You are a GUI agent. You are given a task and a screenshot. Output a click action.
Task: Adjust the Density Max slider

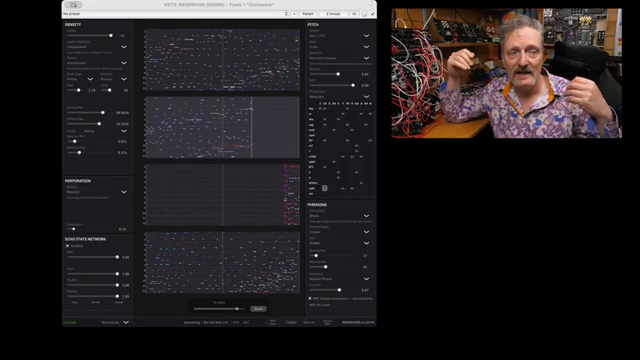click(x=90, y=124)
